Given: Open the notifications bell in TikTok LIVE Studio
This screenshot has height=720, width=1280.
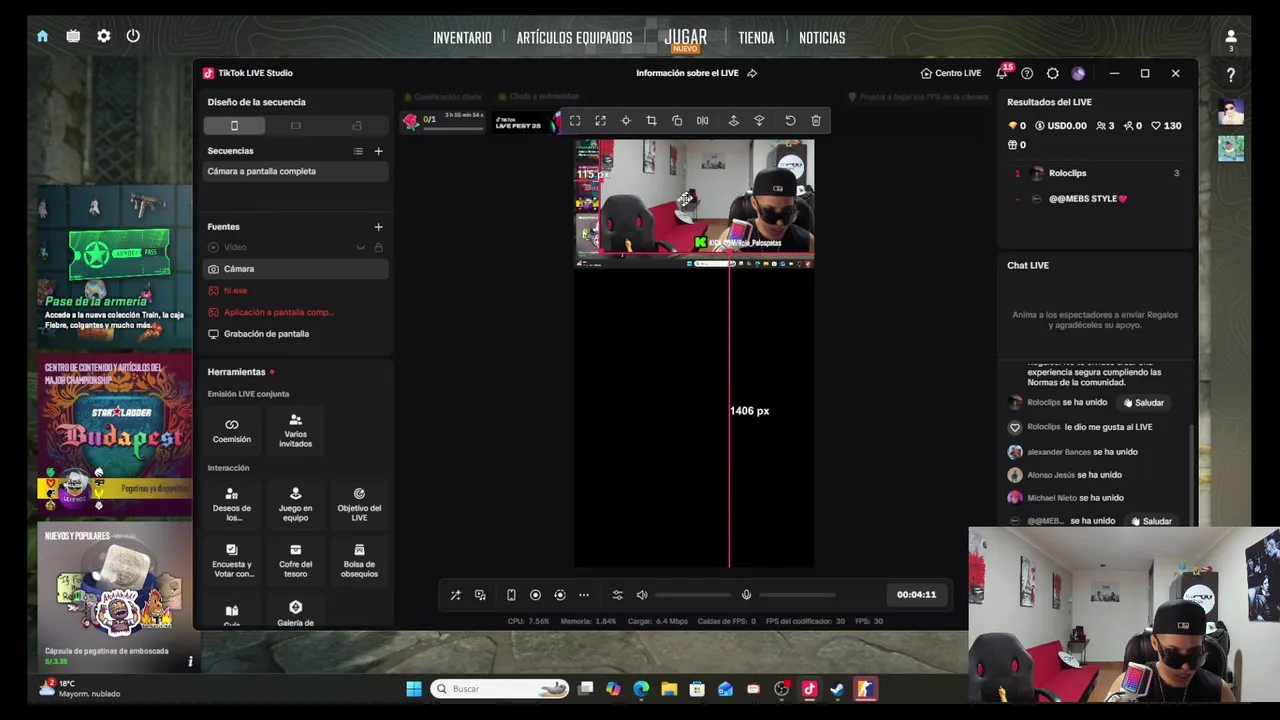Looking at the screenshot, I should (1002, 73).
